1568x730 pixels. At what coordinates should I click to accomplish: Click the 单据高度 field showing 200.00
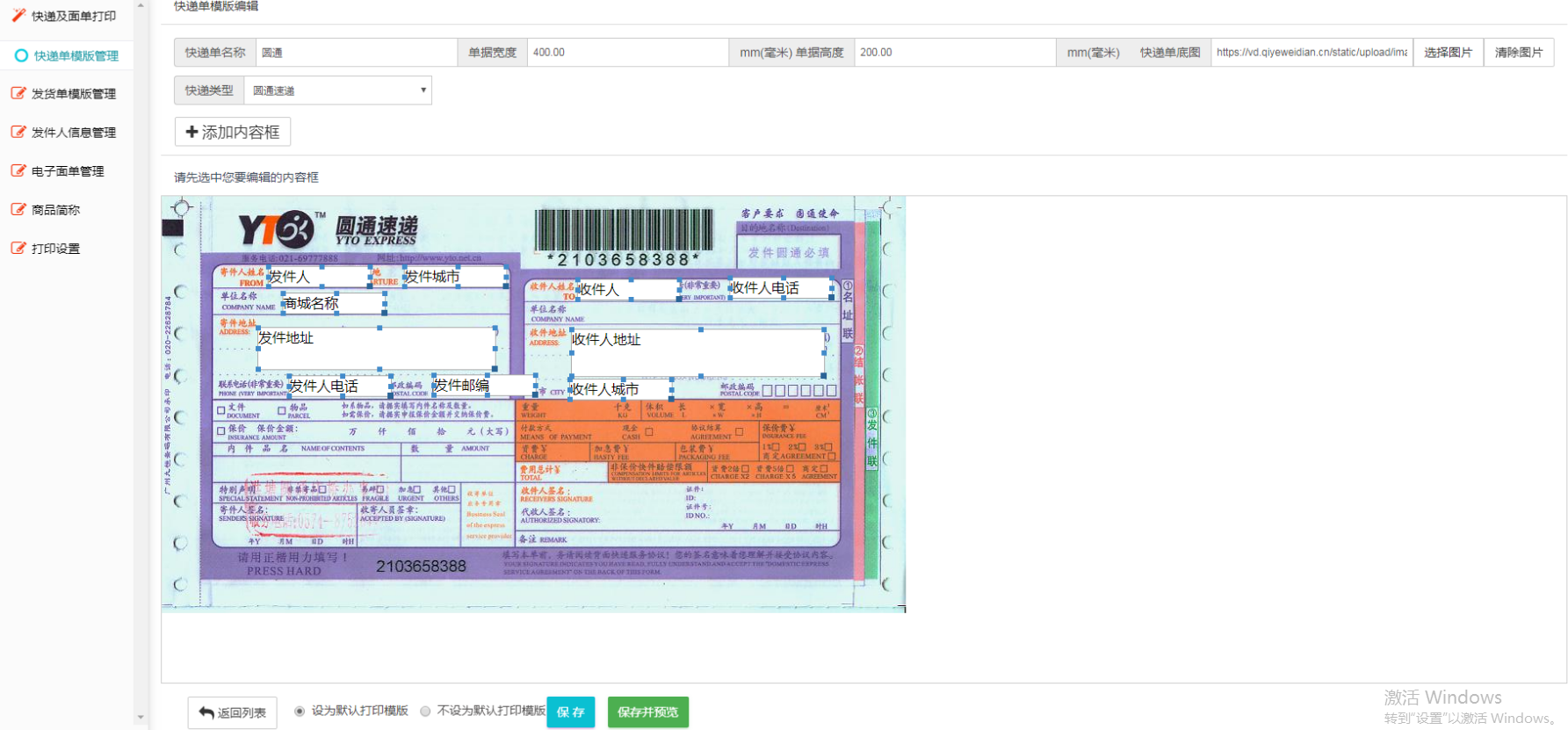955,53
